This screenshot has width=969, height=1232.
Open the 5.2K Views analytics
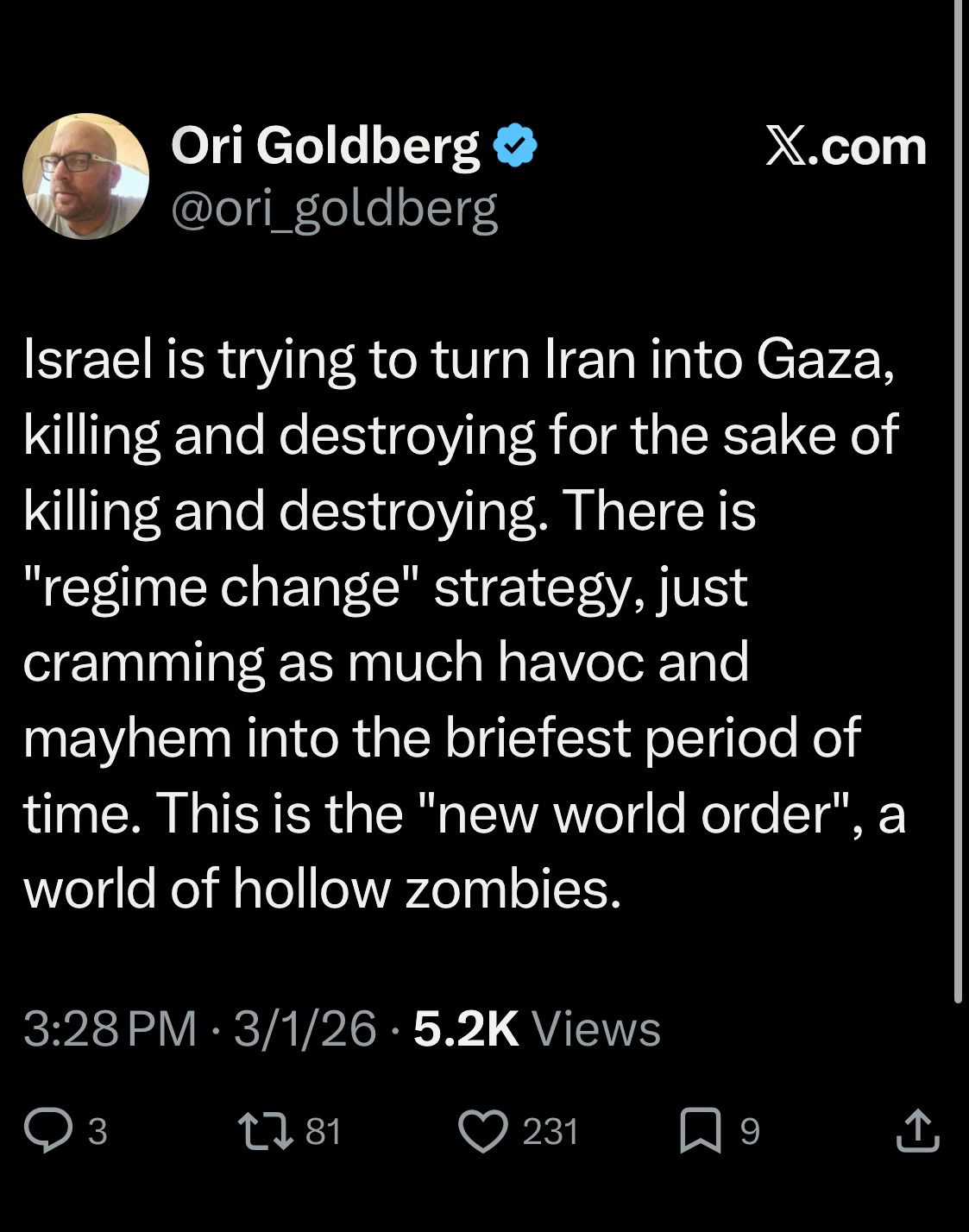537,1029
